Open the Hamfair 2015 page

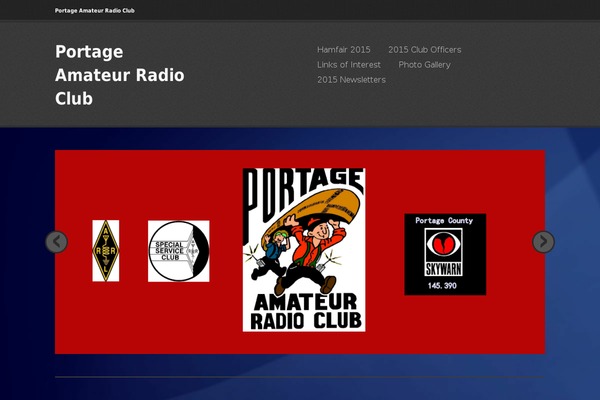344,50
